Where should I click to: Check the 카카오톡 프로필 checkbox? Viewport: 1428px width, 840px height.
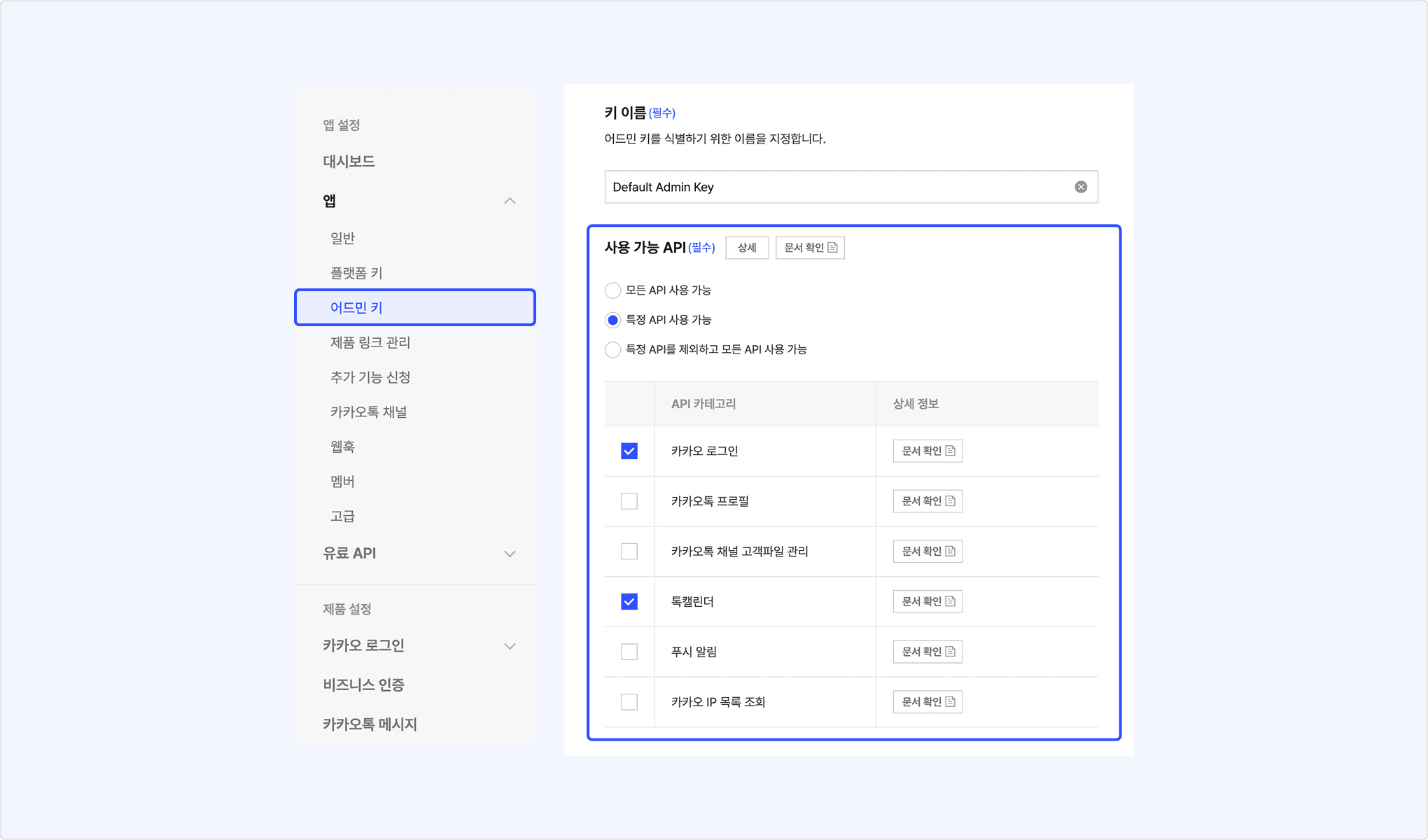[x=629, y=501]
